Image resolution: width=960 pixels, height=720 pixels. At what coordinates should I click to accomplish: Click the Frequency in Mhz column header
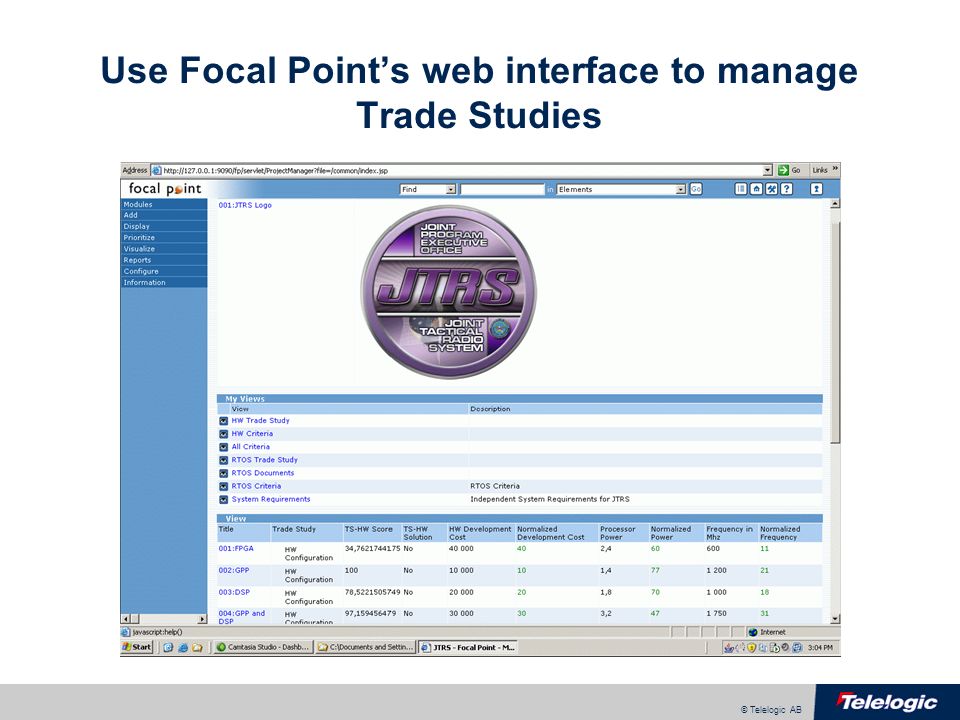729,533
